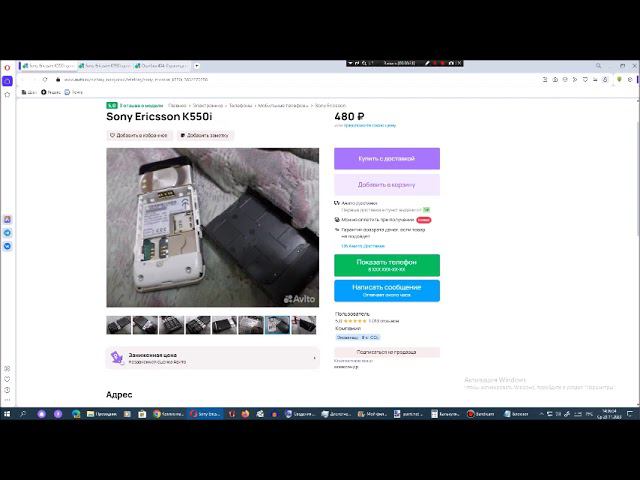Click the search icon at top of tab bar
The image size is (640, 480).
click(598, 66)
